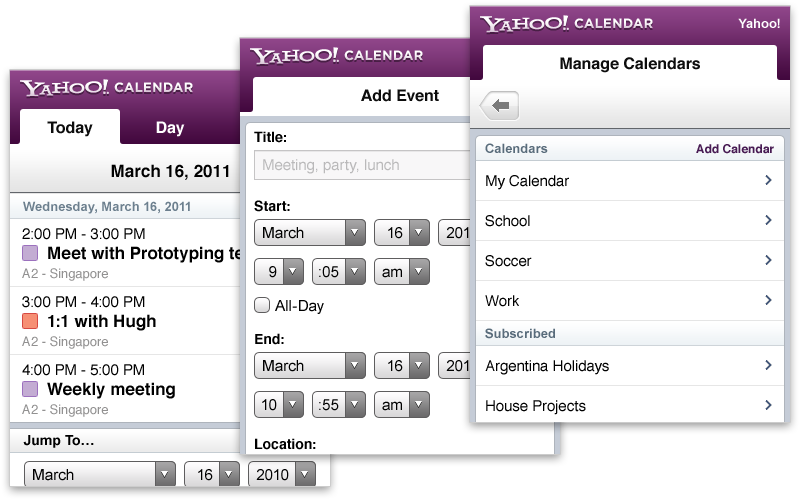Click the chevron next to Soccer

point(768,260)
